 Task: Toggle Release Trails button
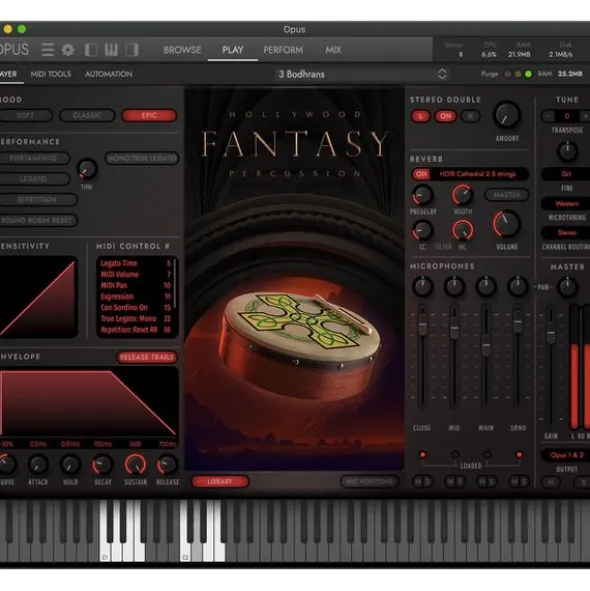pyautogui.click(x=147, y=357)
